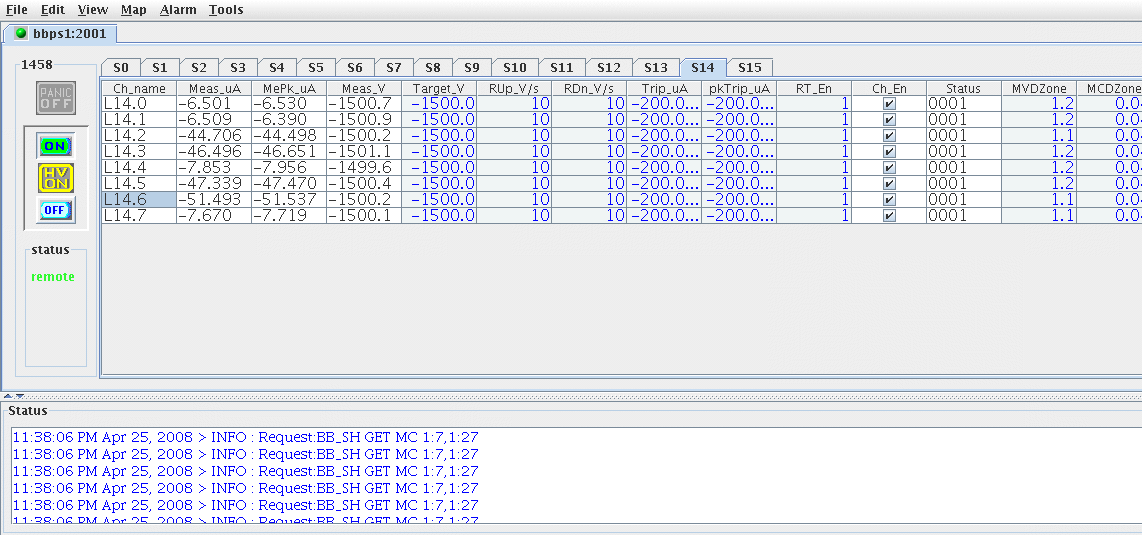Click Target_V cell for L14.3

(439, 152)
